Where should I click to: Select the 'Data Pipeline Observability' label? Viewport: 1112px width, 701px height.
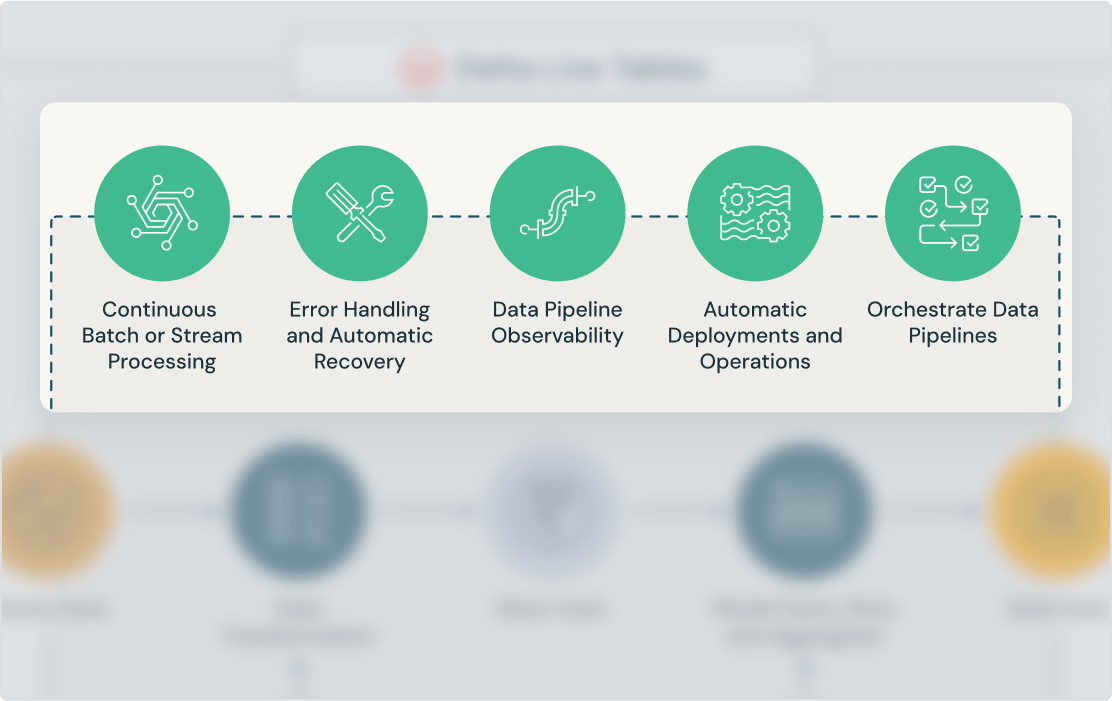[x=557, y=323]
